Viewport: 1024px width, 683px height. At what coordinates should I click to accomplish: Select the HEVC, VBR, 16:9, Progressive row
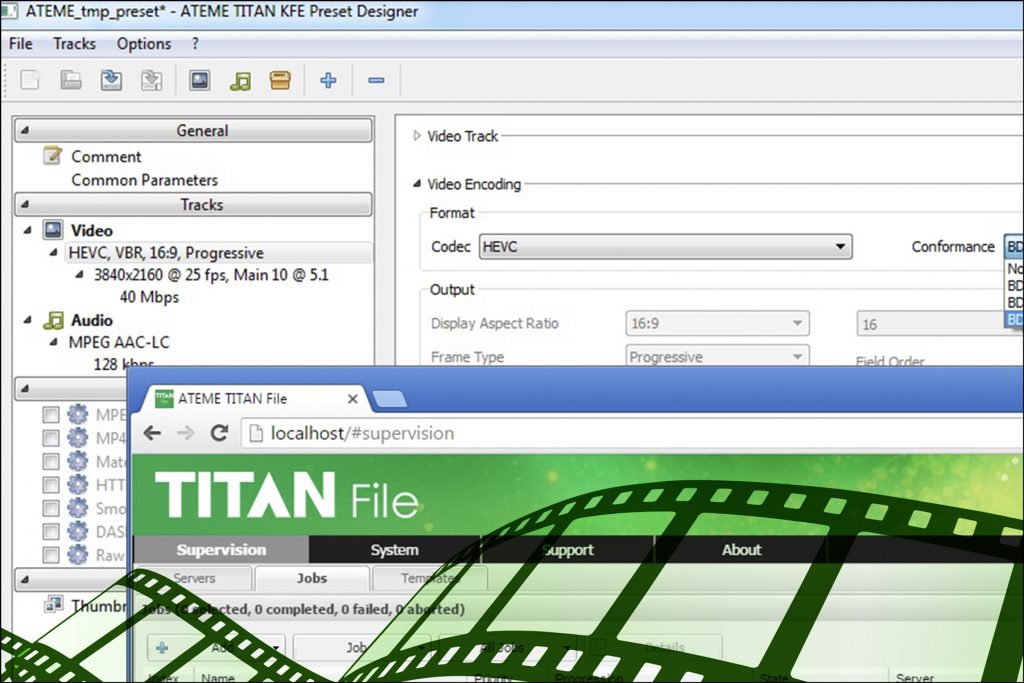[218, 253]
